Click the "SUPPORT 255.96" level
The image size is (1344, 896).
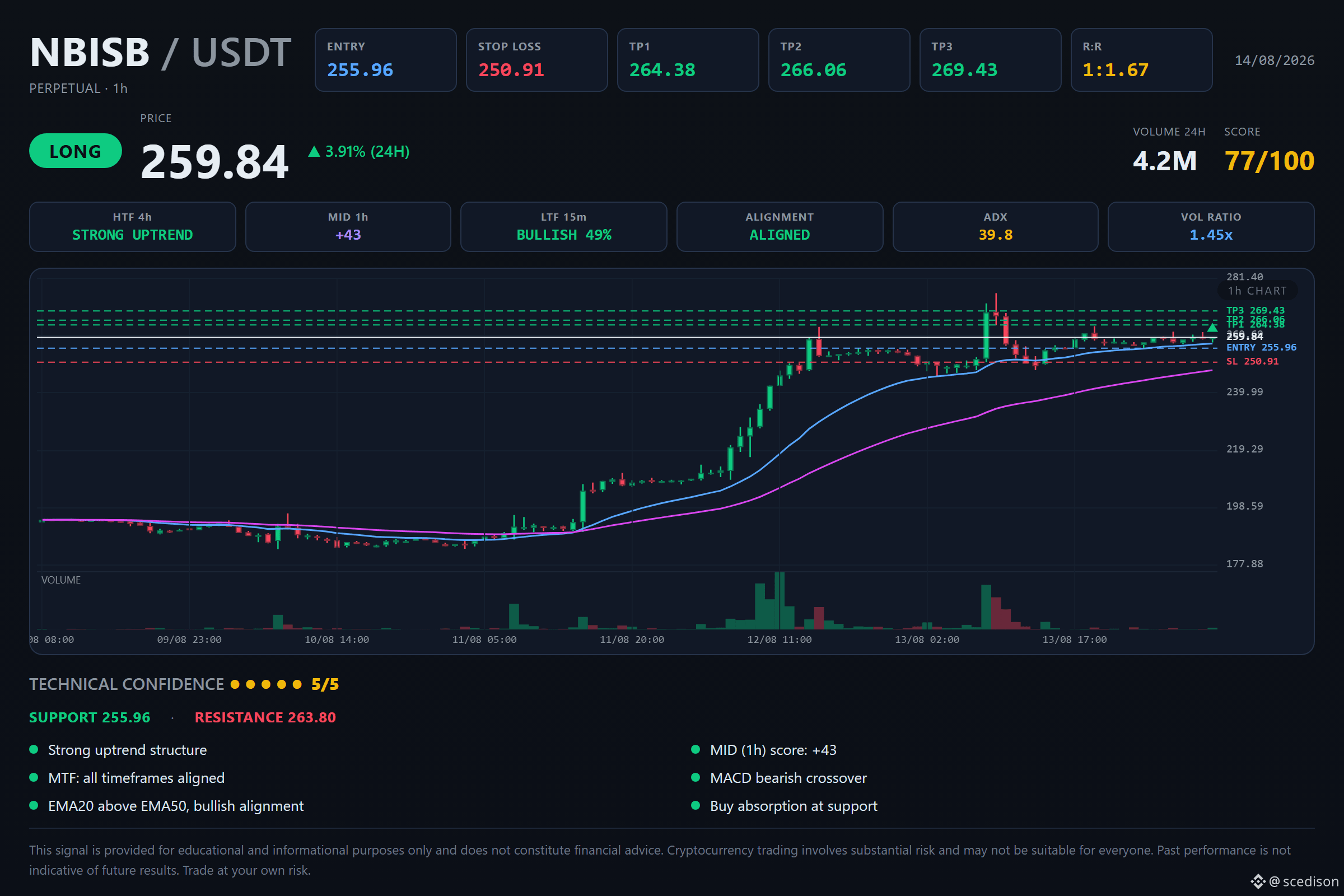pos(90,718)
